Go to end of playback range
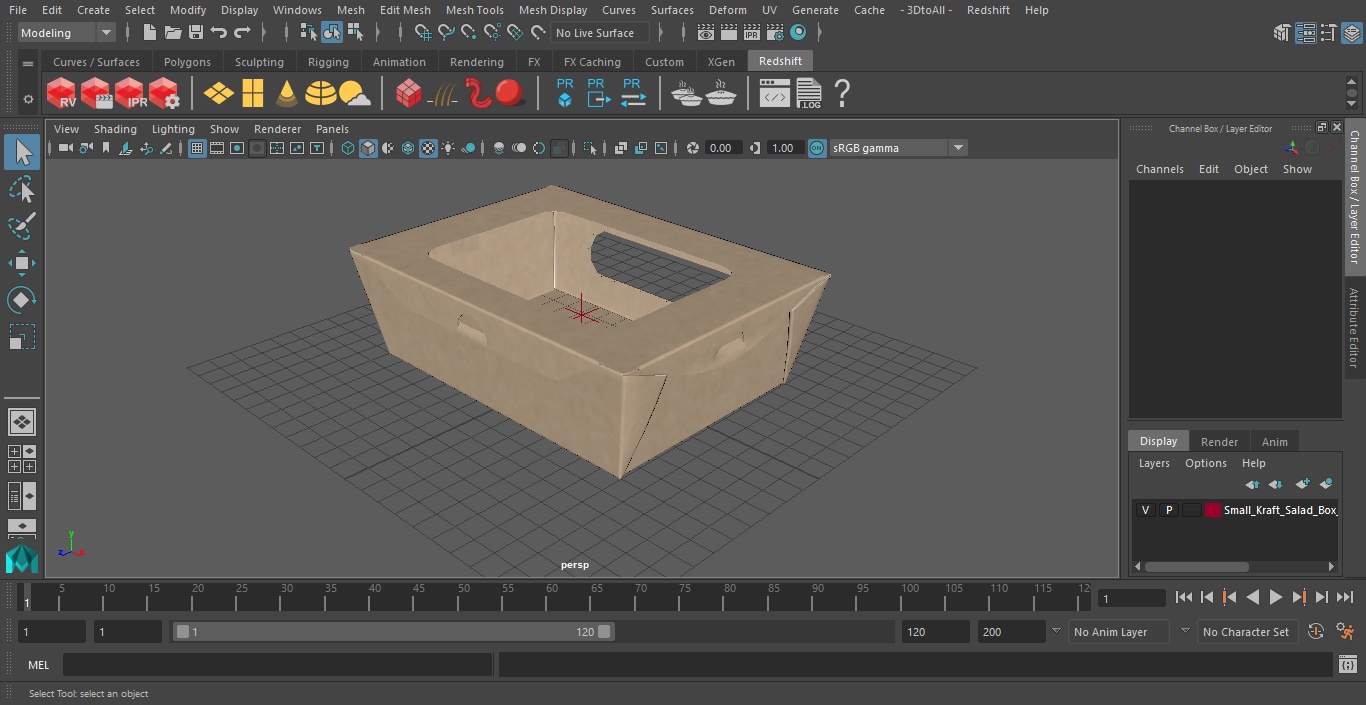This screenshot has width=1366, height=705. click(x=1344, y=597)
